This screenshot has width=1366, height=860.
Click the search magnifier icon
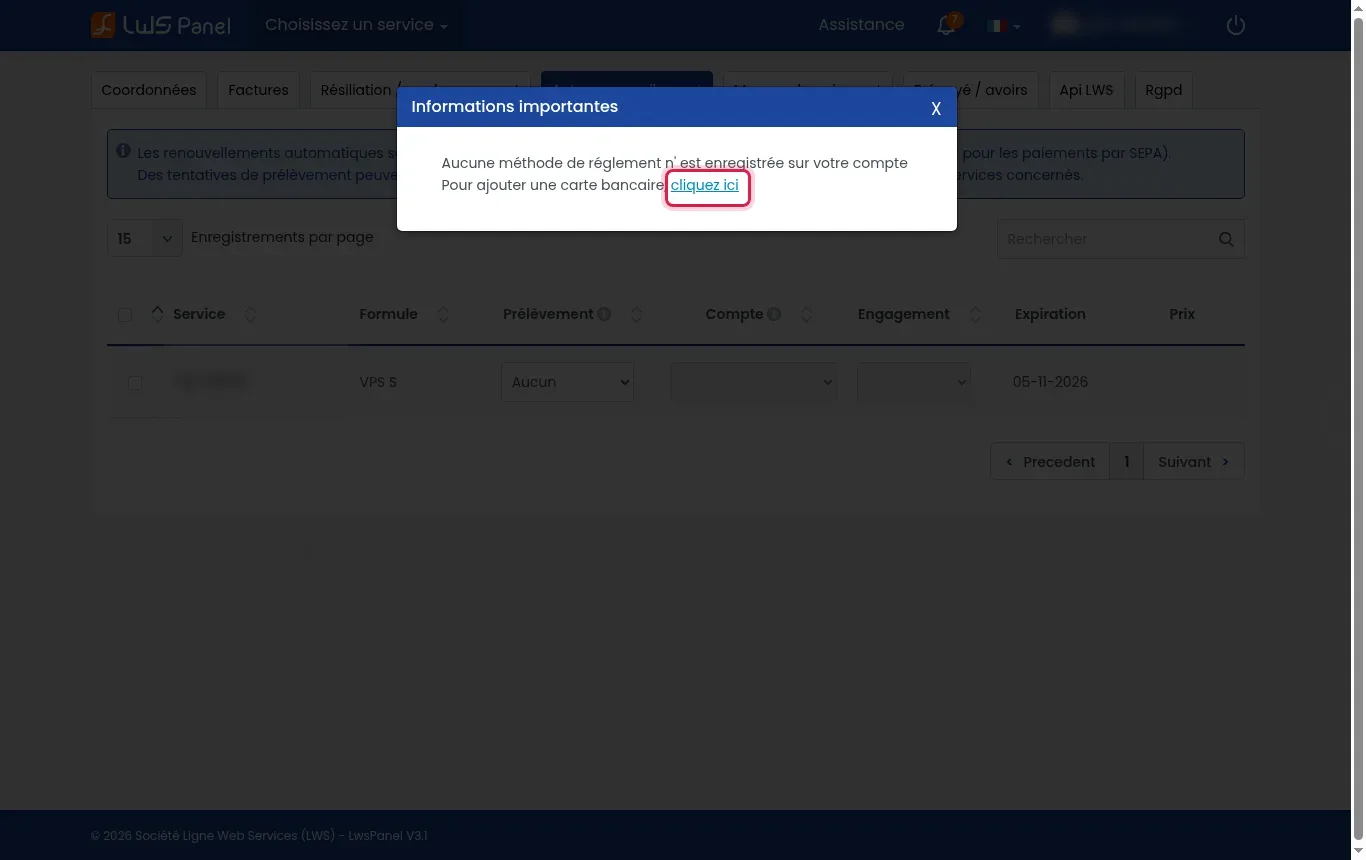1226,239
